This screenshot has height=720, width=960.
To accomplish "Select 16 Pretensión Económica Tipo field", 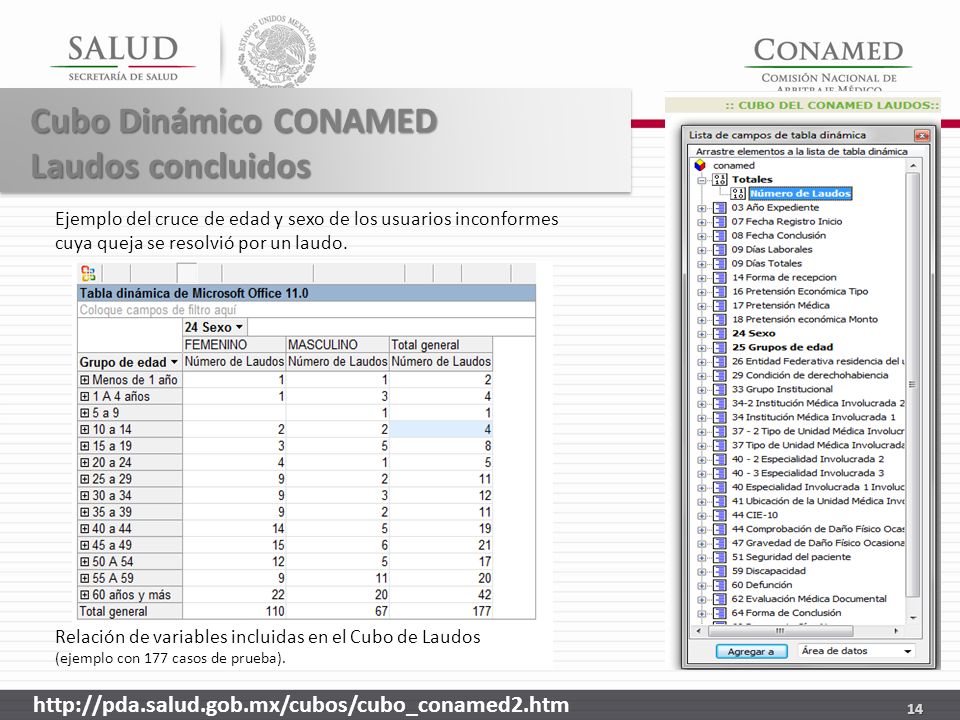I will point(800,291).
